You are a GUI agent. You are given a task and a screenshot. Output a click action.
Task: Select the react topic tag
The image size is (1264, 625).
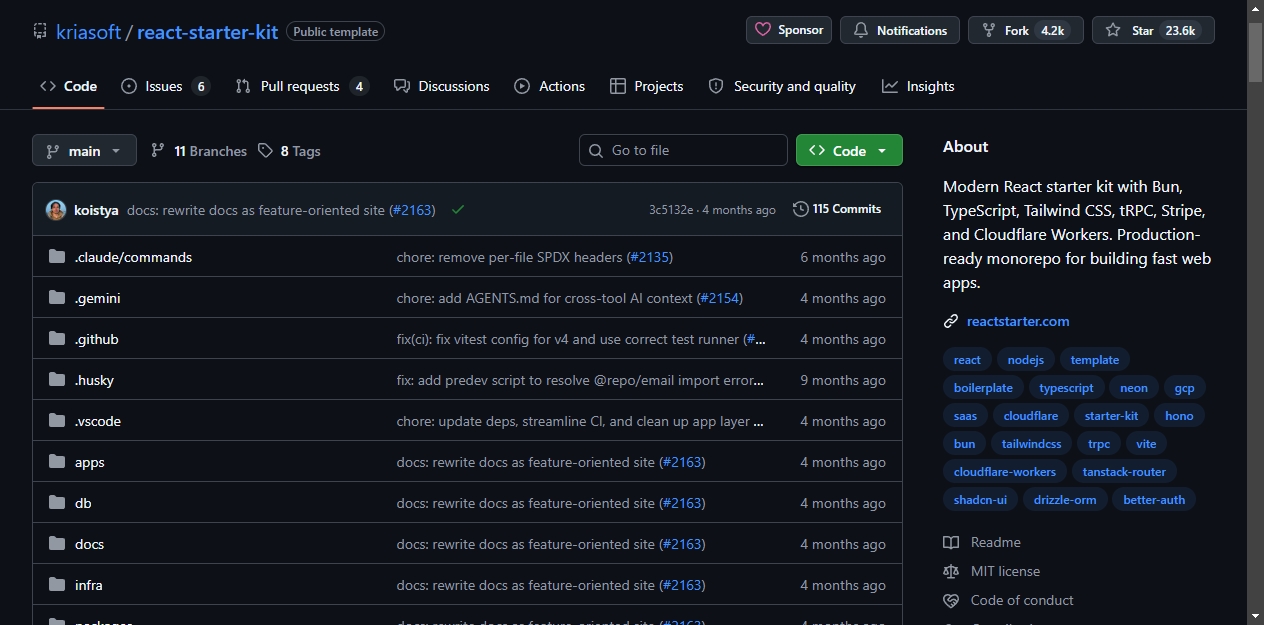967,360
